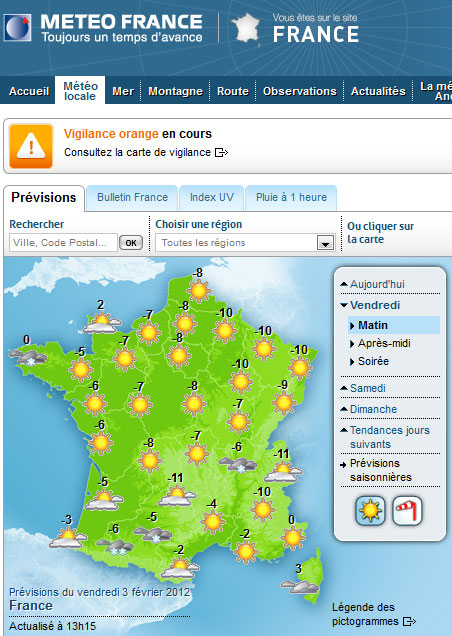Open the Mer navigation item
Image resolution: width=452 pixels, height=636 pixels.
(123, 91)
